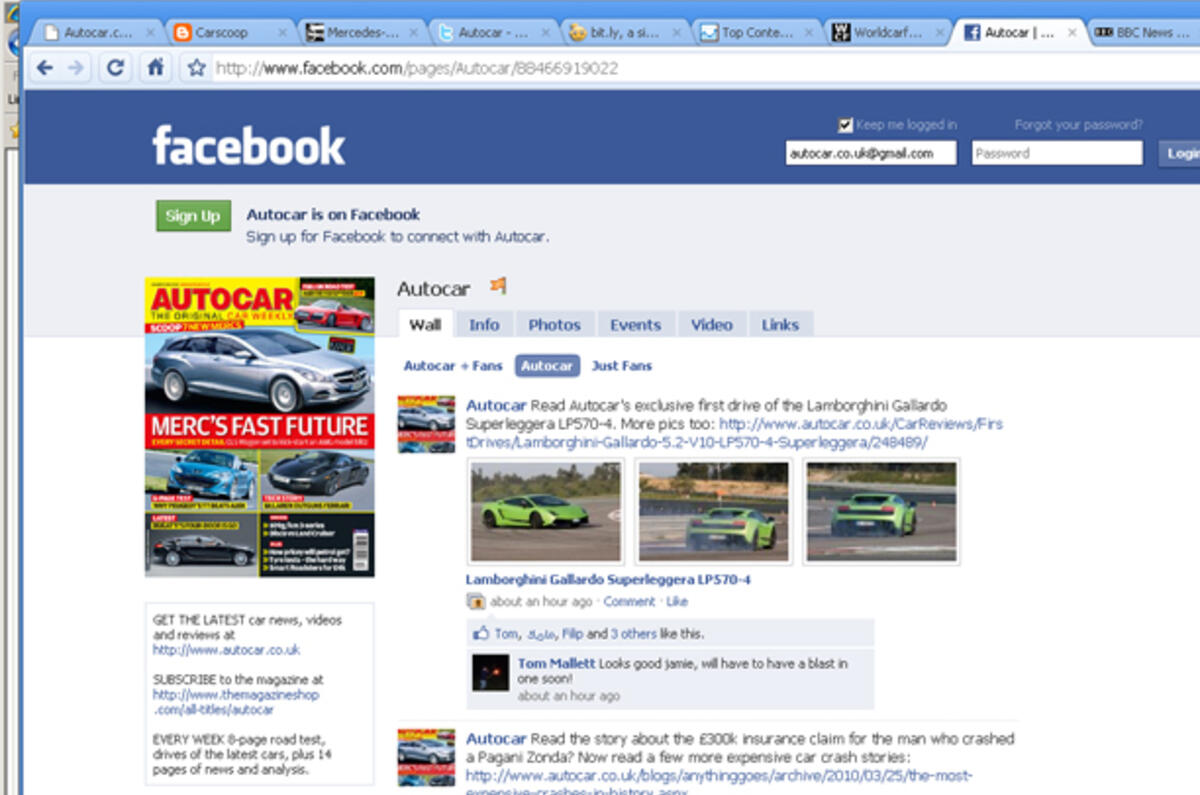Screen dimensions: 1200x795
Task: Filter wall by 'Just Fans'
Action: (622, 366)
